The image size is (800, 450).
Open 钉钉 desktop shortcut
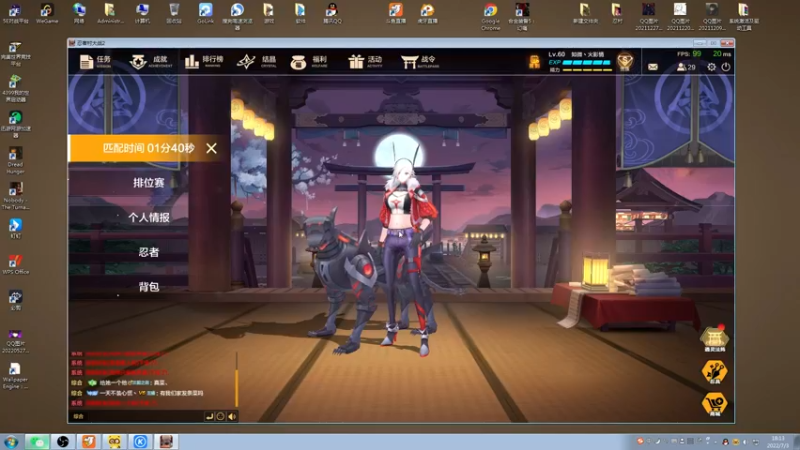[x=15, y=228]
